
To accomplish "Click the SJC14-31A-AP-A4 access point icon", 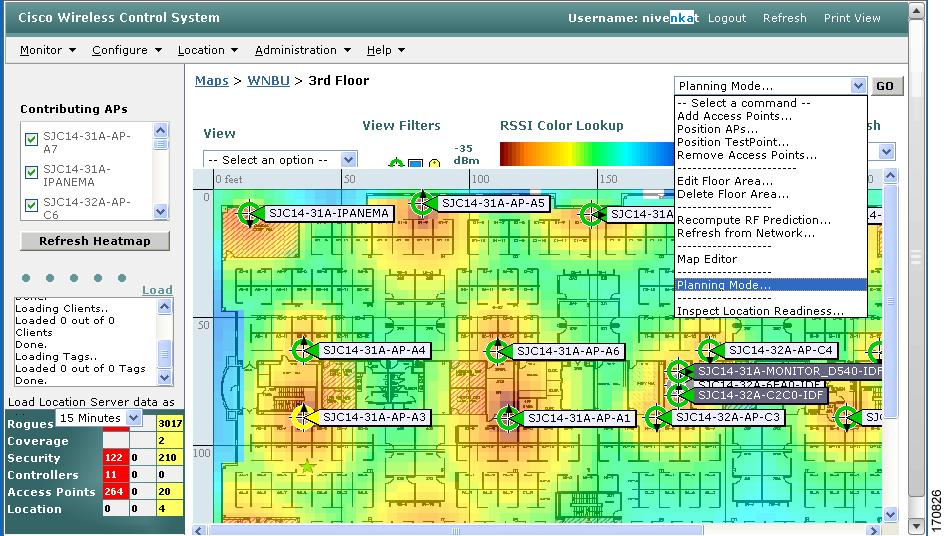I will (303, 350).
